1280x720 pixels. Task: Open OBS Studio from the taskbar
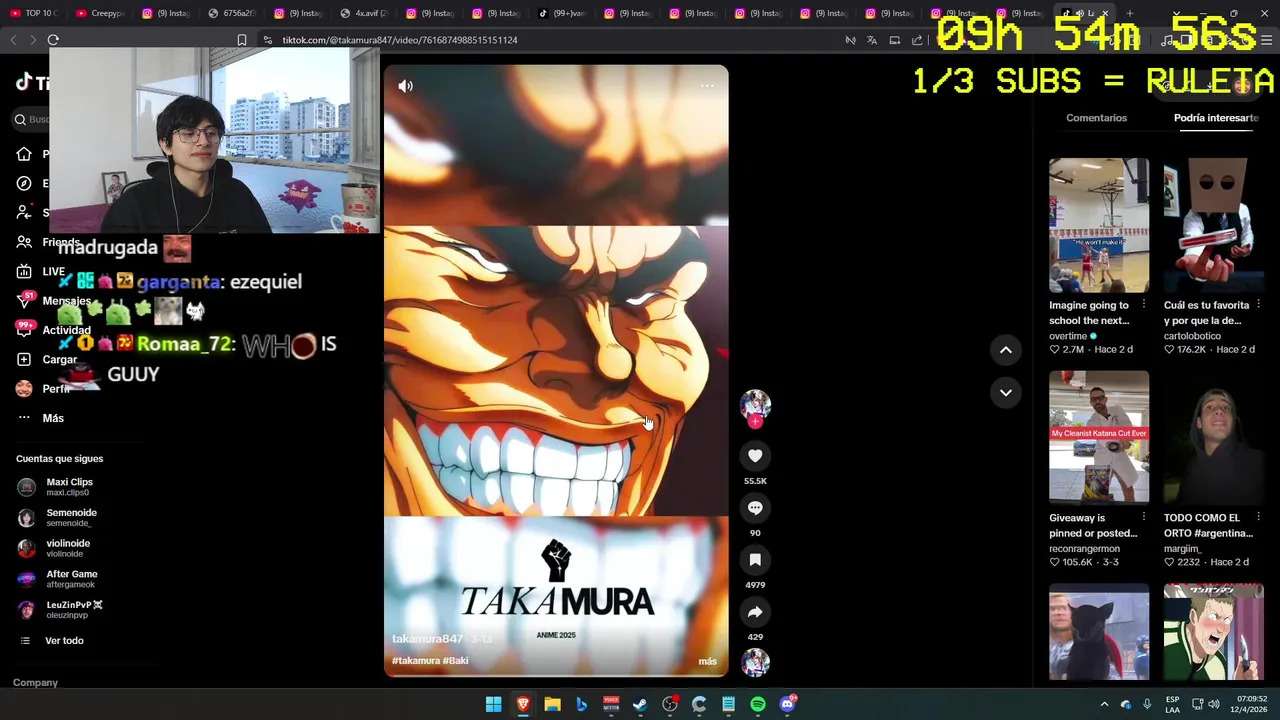click(x=670, y=704)
